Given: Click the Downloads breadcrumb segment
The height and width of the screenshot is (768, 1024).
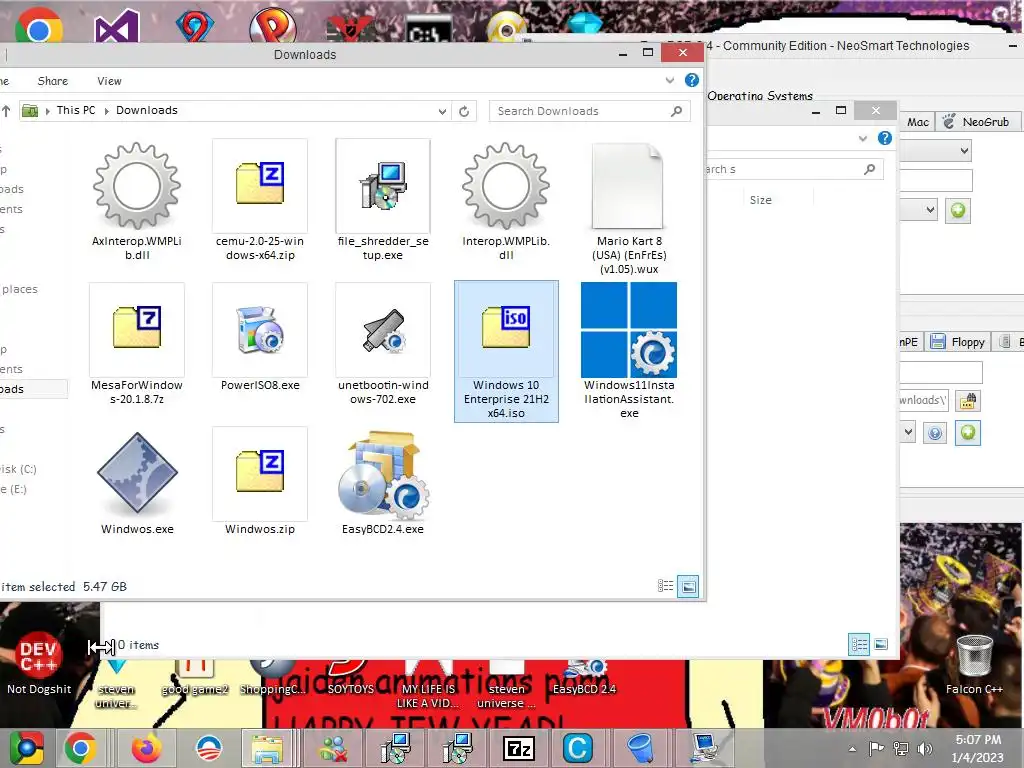Looking at the screenshot, I should [147, 110].
